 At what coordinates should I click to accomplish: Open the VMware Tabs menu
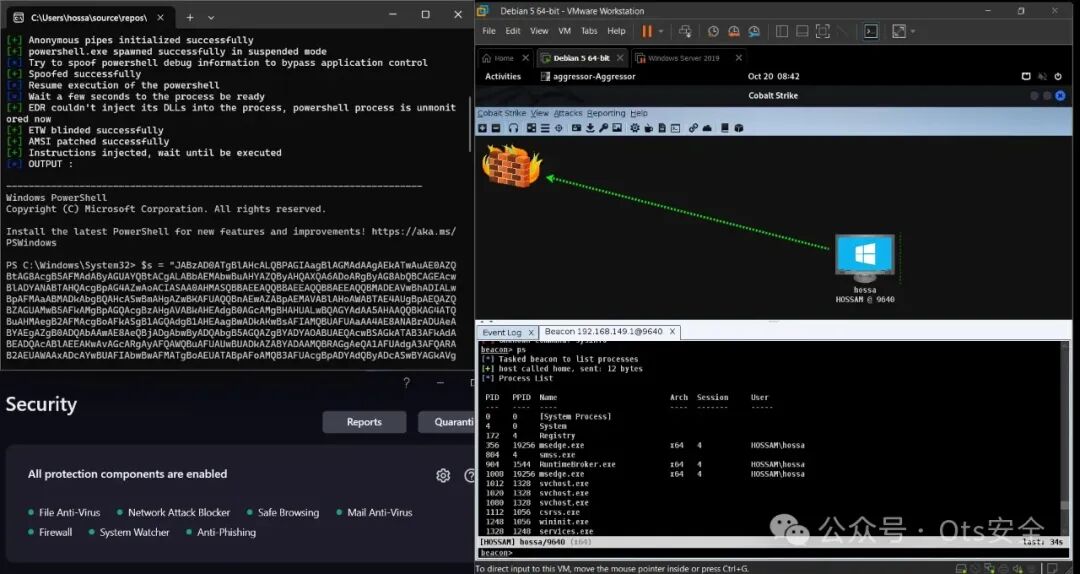[589, 31]
